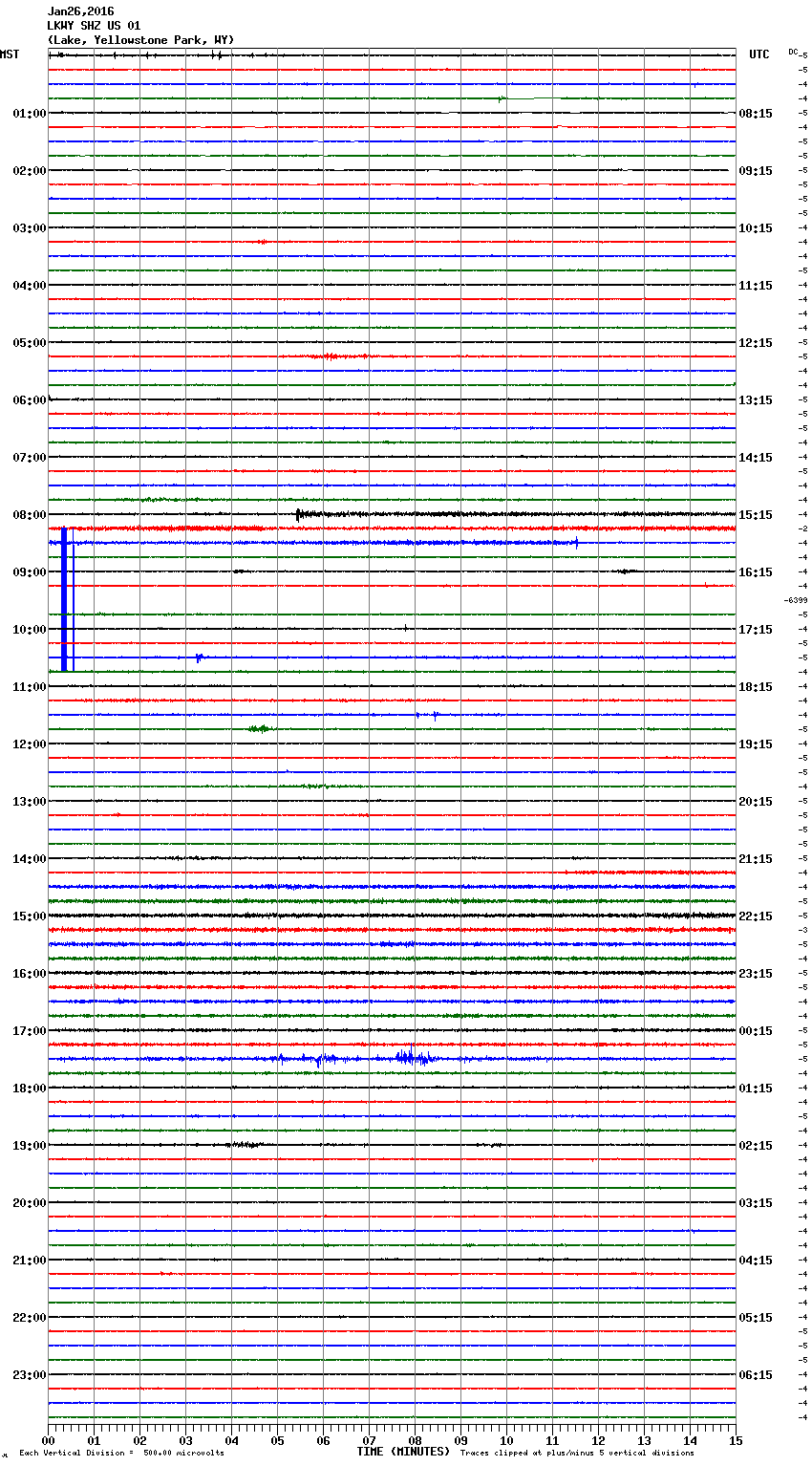The image size is (812, 1466).
Task: Click the small blue event on the 10:30 trace
Action: tap(199, 658)
